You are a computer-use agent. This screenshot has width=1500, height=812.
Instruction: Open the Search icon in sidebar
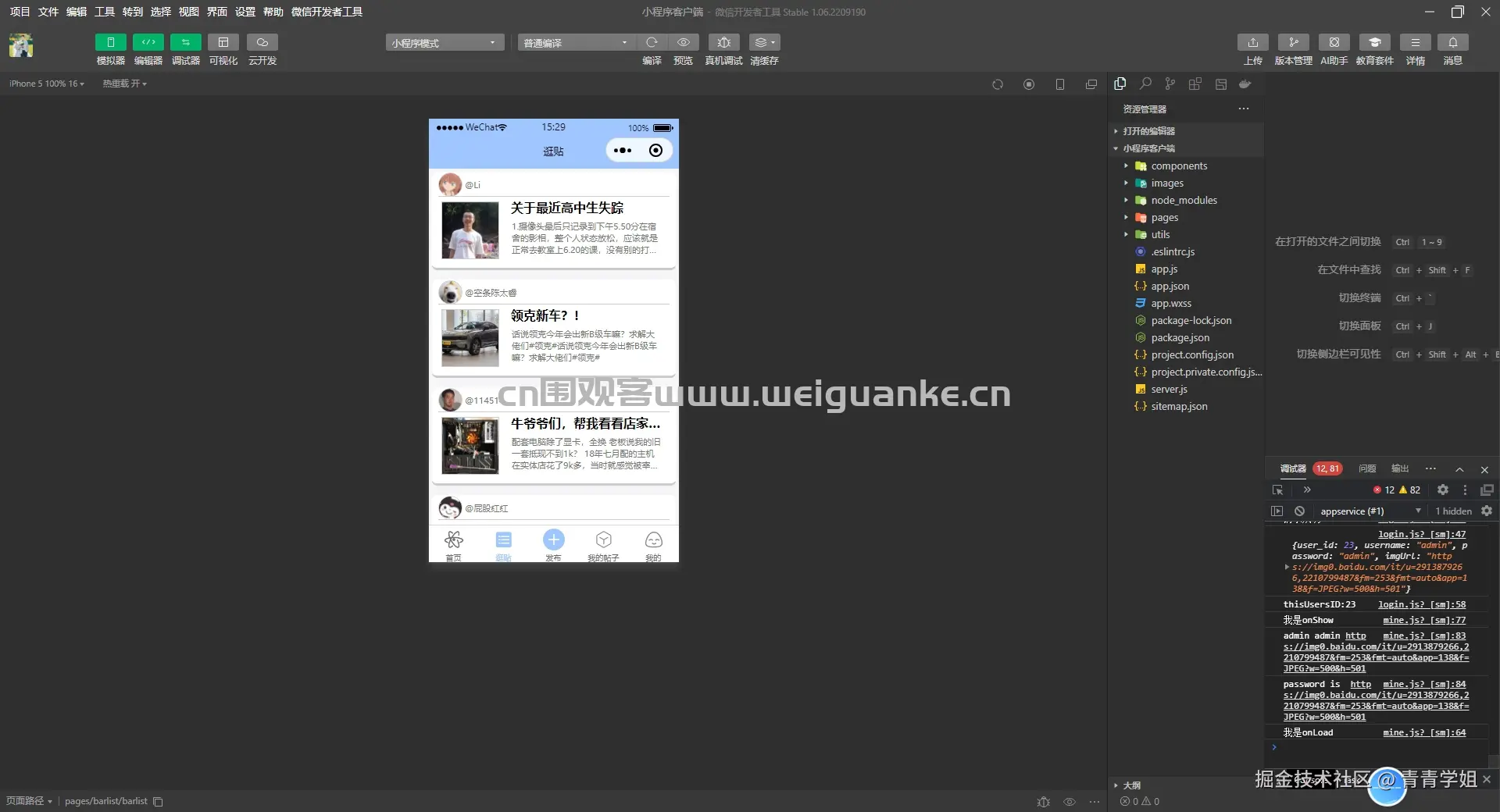click(1145, 84)
